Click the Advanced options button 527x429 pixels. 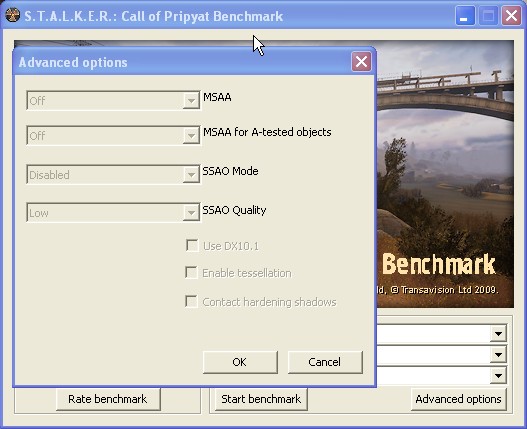[x=458, y=399]
